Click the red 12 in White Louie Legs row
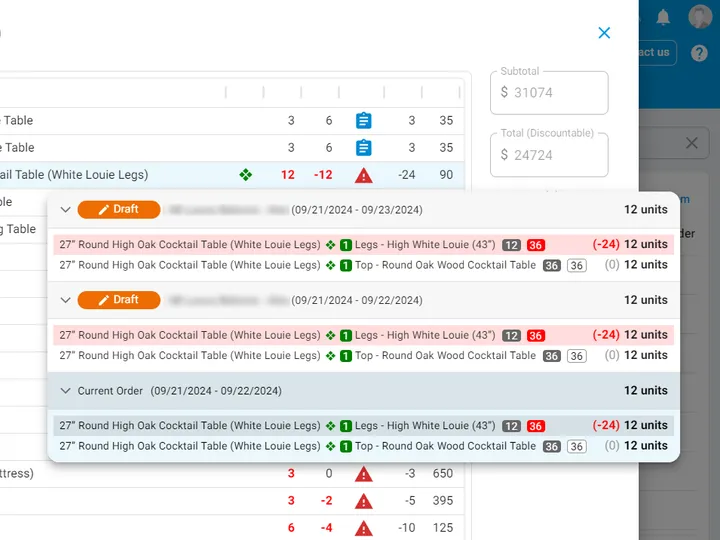The width and height of the screenshot is (720, 540). (x=288, y=174)
